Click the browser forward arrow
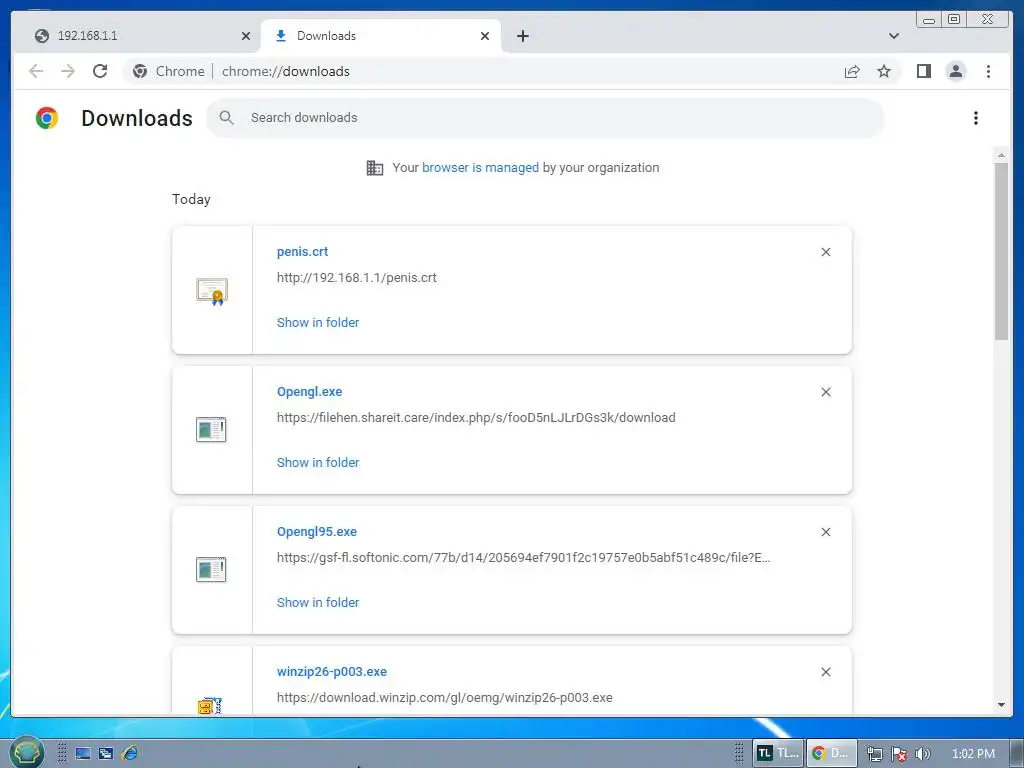Image resolution: width=1024 pixels, height=768 pixels. [x=68, y=71]
